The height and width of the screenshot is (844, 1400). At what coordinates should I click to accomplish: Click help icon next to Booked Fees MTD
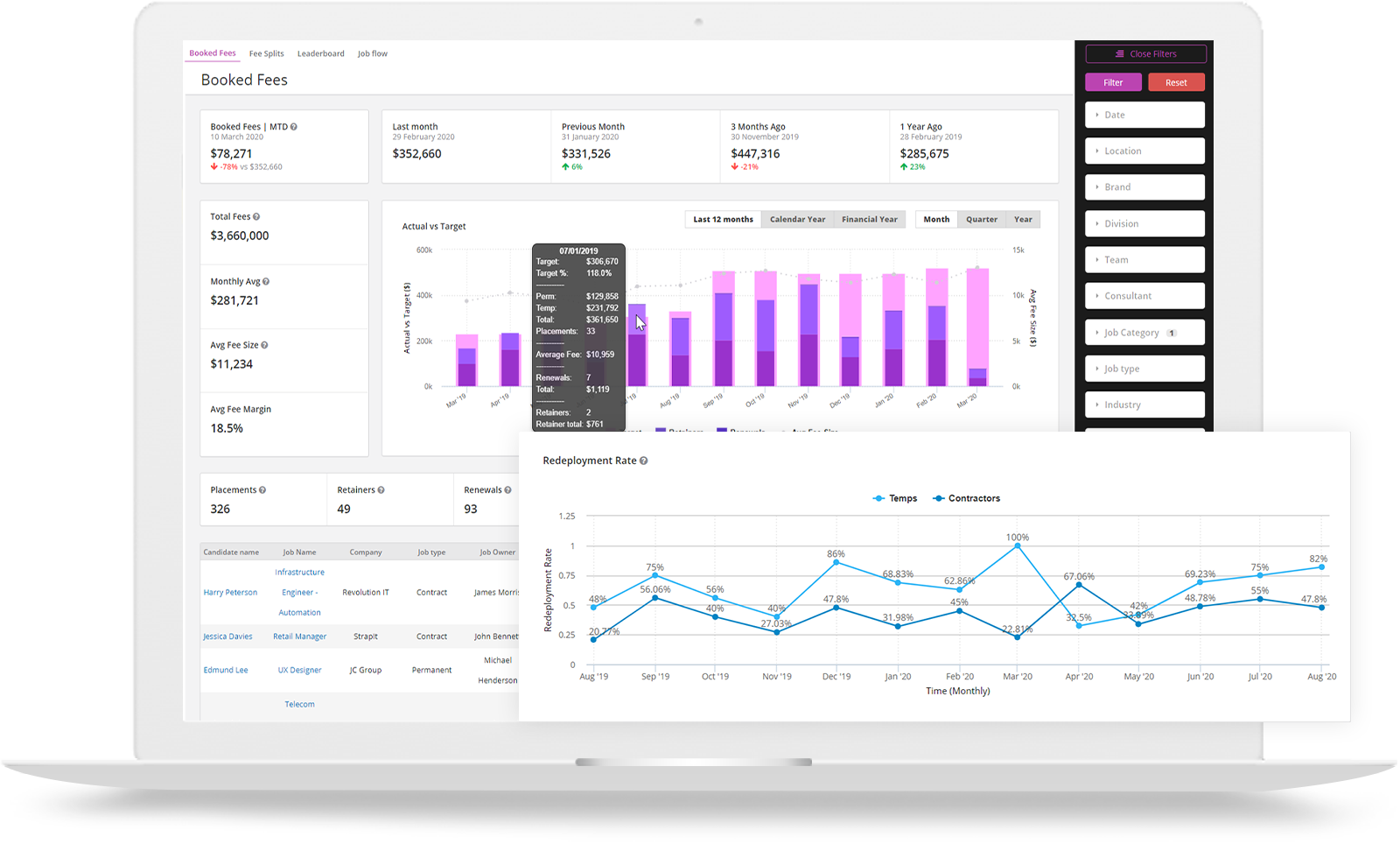294,127
